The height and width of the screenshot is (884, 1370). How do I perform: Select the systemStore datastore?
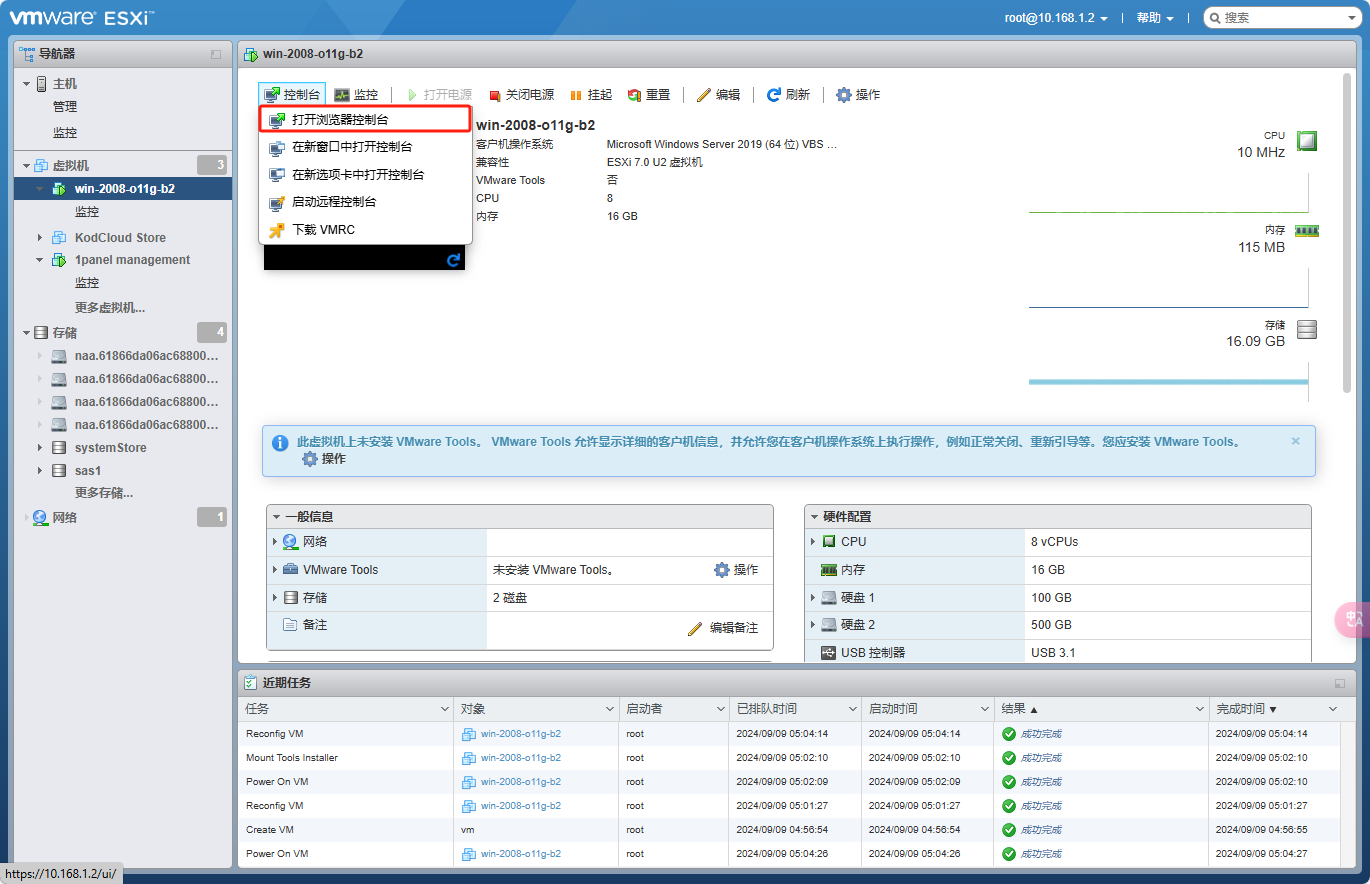point(110,448)
